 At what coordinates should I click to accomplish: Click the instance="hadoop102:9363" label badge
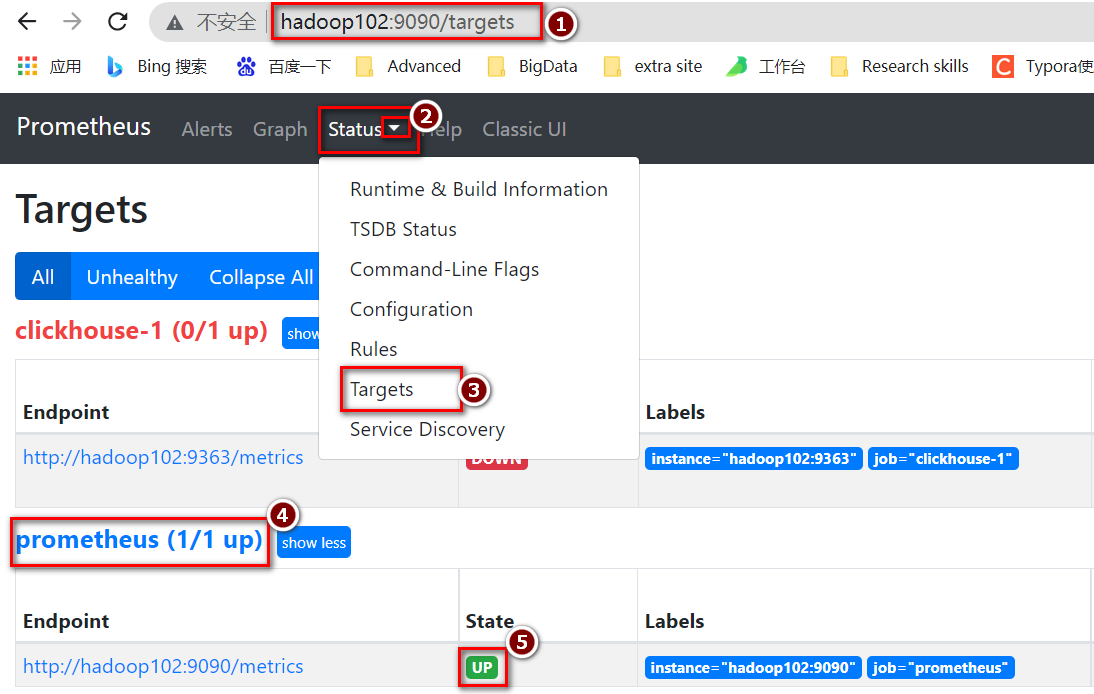click(x=754, y=458)
